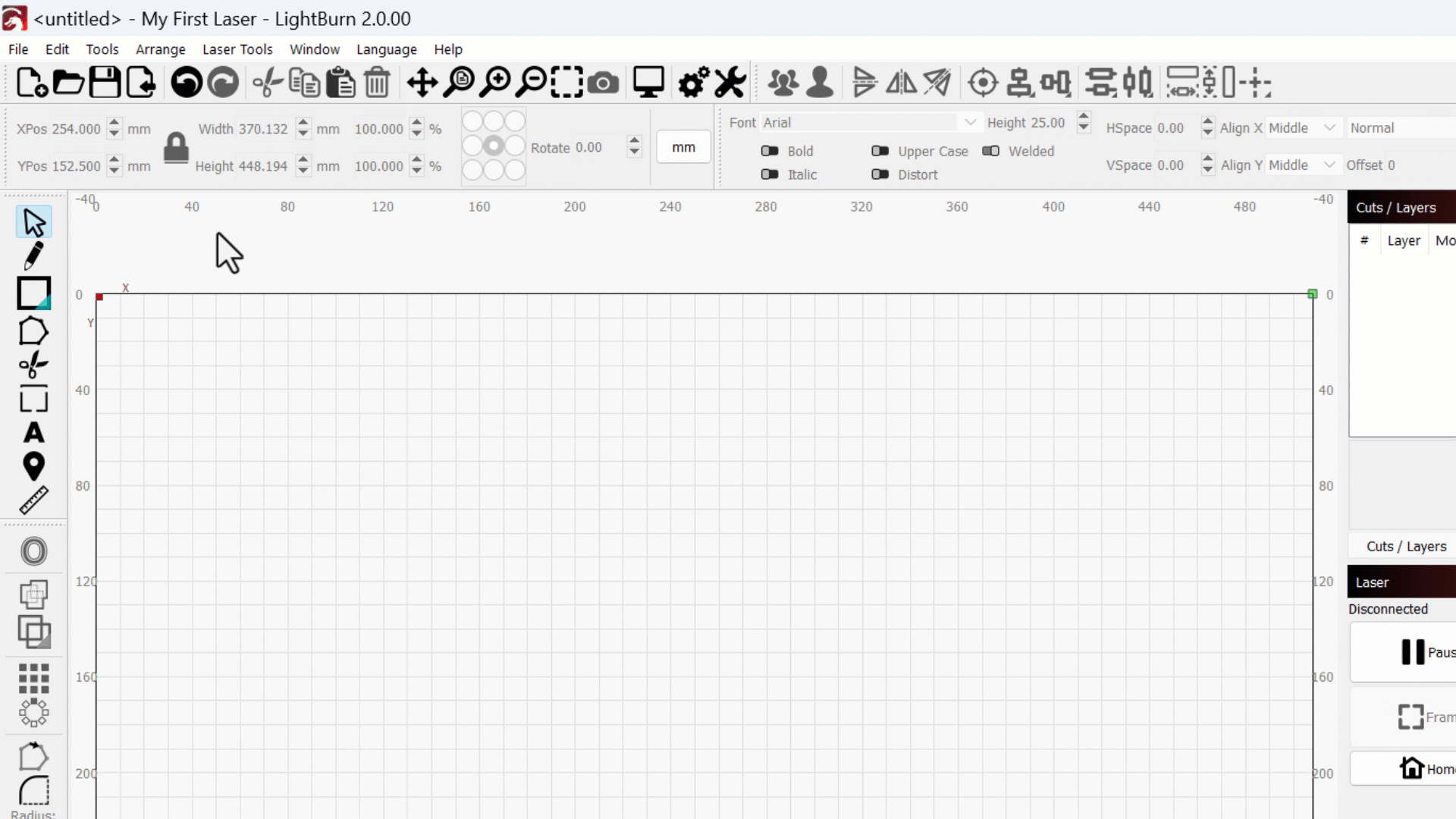1456x819 pixels.
Task: Select the Rectangle drawing tool
Action: coord(33,293)
